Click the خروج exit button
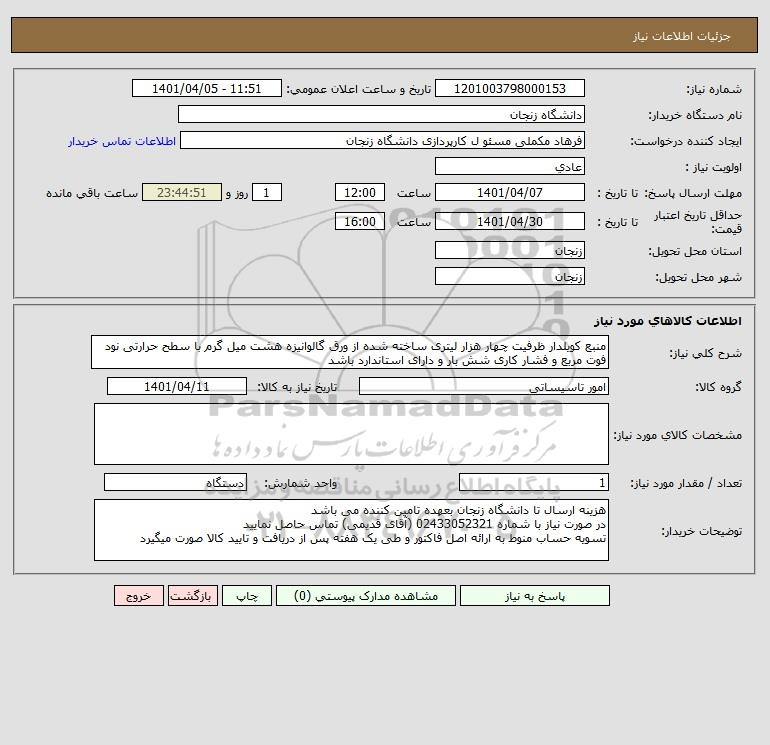Image resolution: width=770 pixels, height=745 pixels. point(139,596)
